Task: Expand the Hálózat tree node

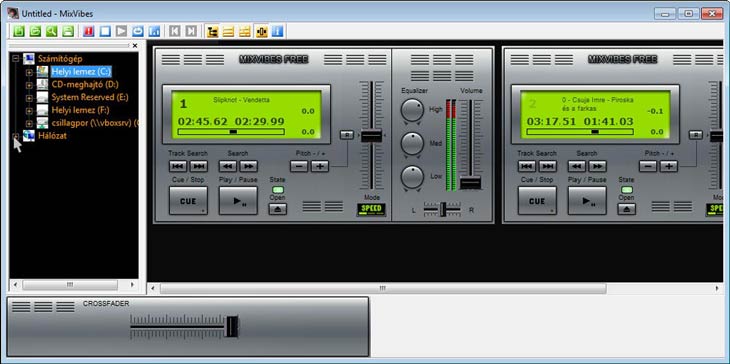Action: [x=16, y=136]
